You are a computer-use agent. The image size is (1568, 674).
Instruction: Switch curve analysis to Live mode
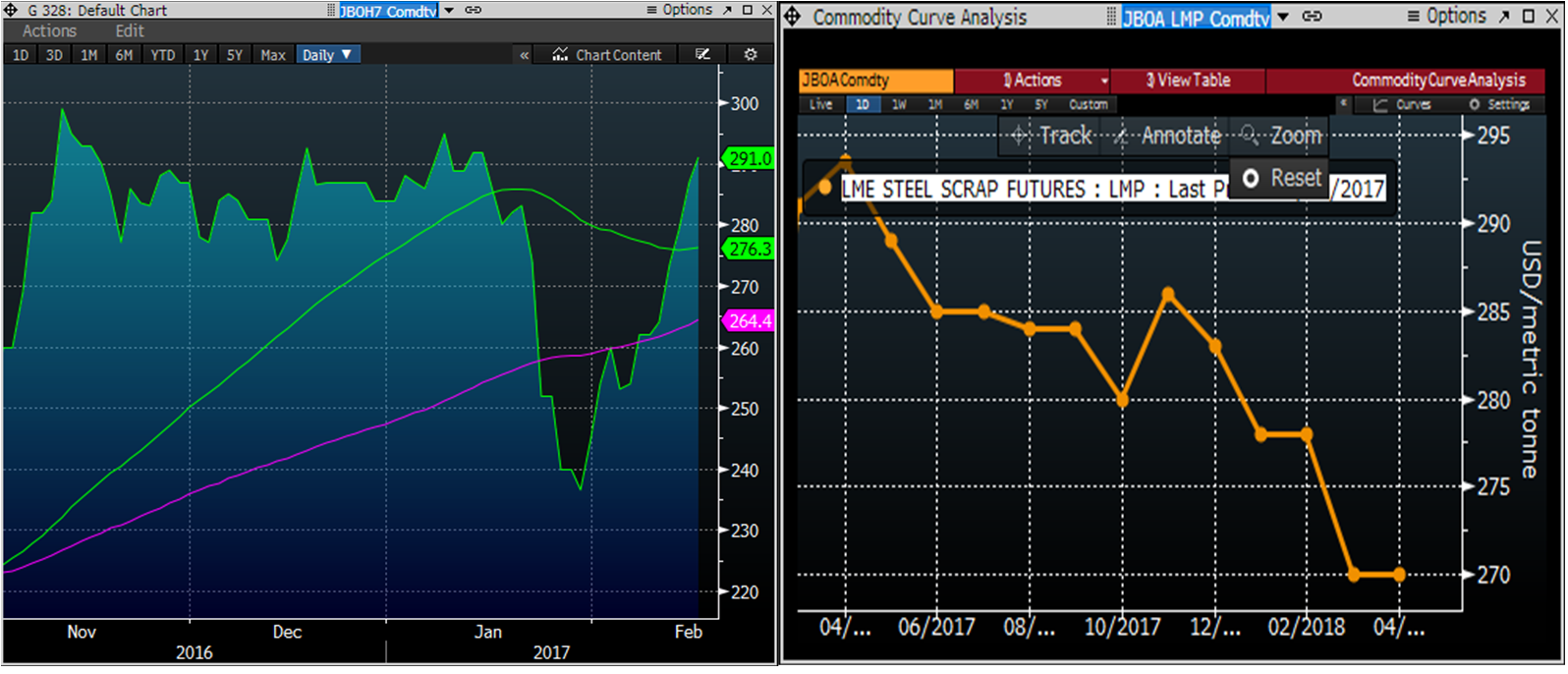point(821,104)
